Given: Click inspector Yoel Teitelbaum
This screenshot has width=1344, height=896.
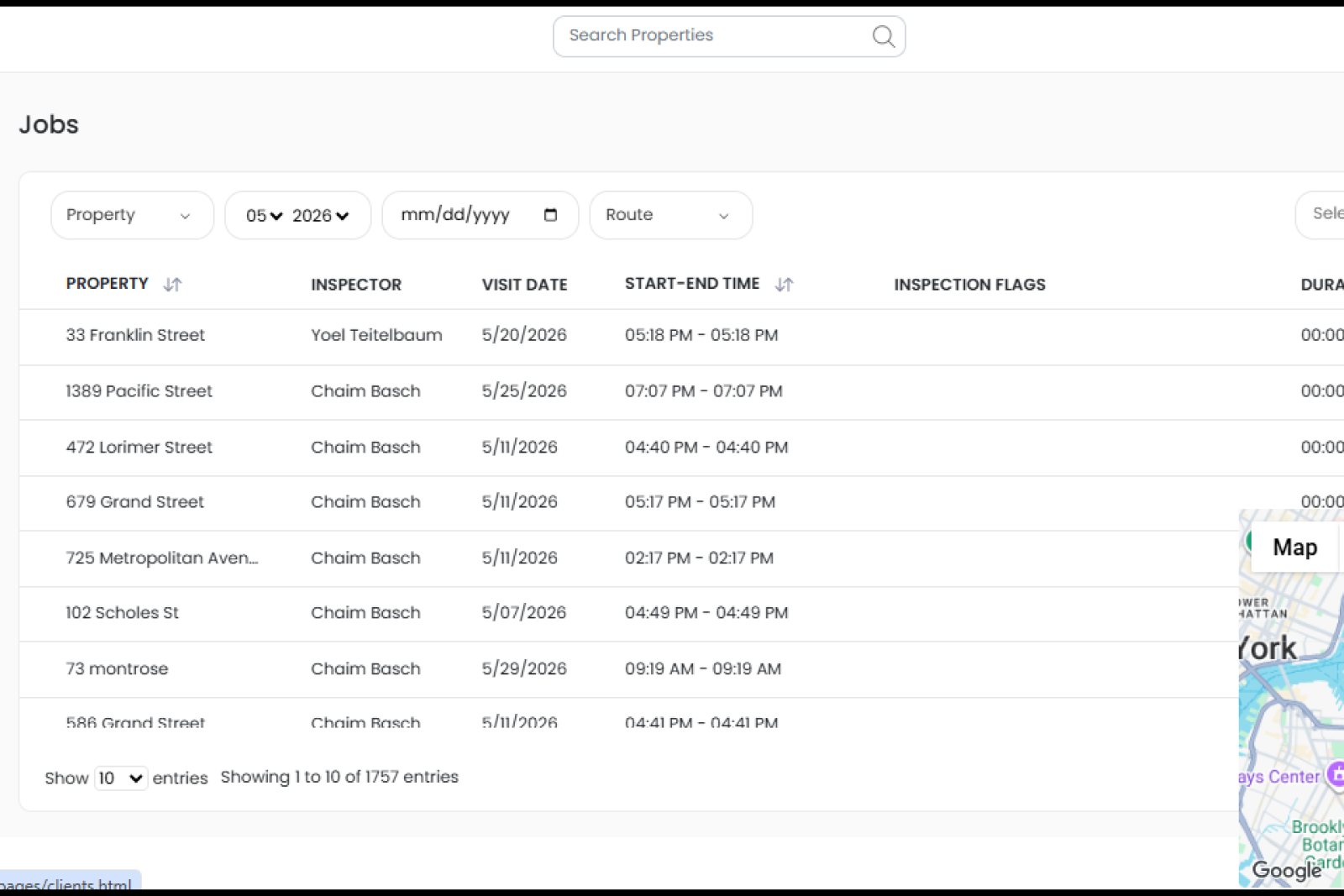Looking at the screenshot, I should (376, 335).
